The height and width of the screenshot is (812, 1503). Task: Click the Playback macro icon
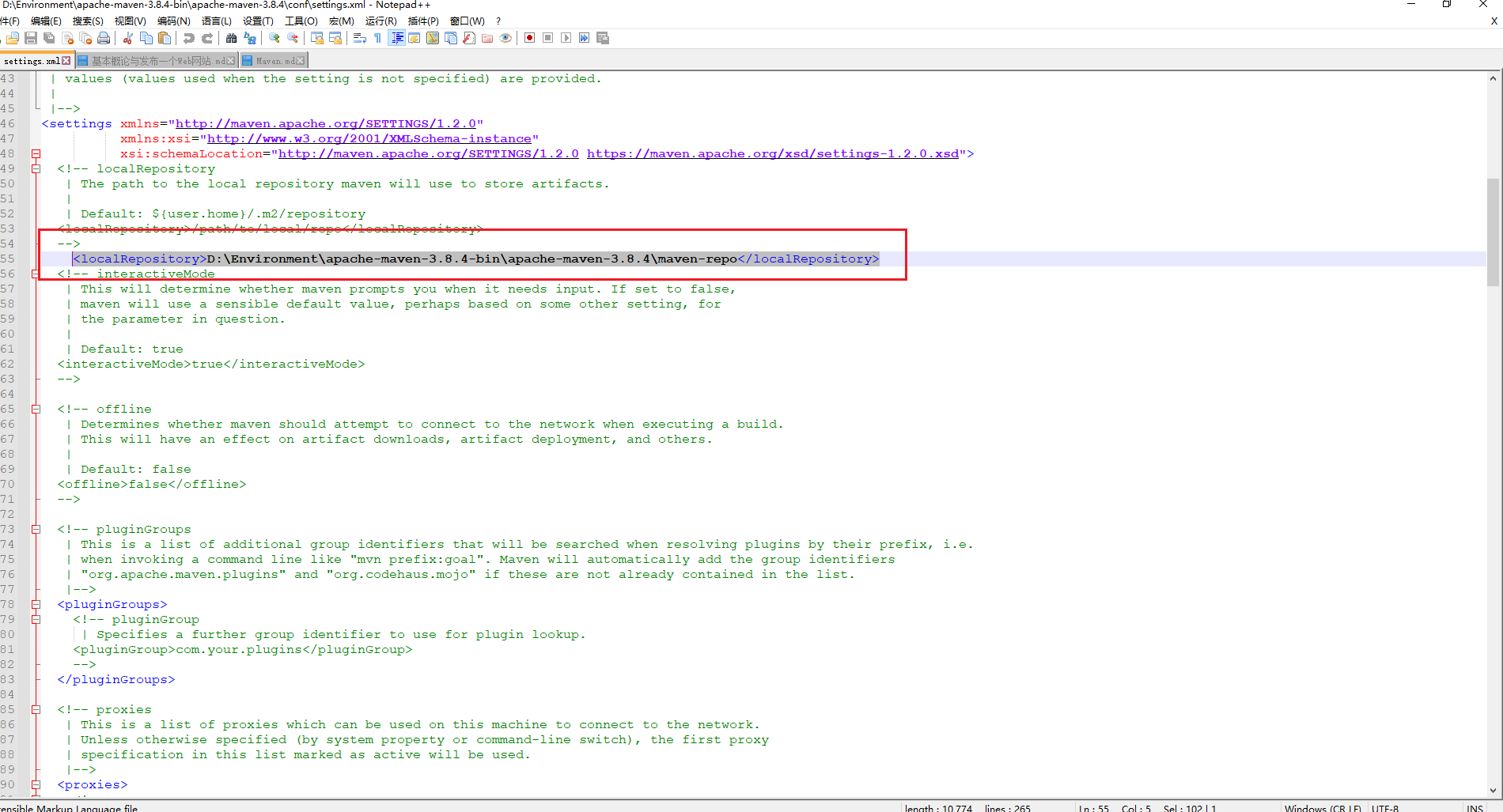pos(566,38)
